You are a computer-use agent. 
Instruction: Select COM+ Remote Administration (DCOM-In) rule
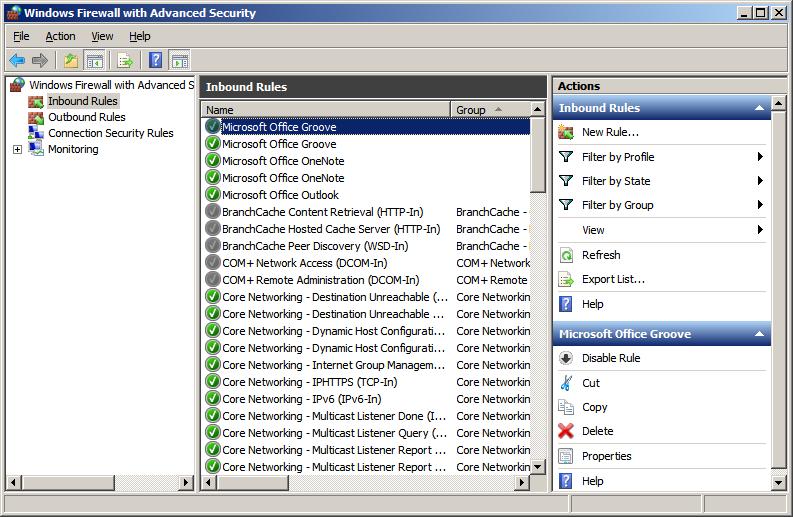367,280
